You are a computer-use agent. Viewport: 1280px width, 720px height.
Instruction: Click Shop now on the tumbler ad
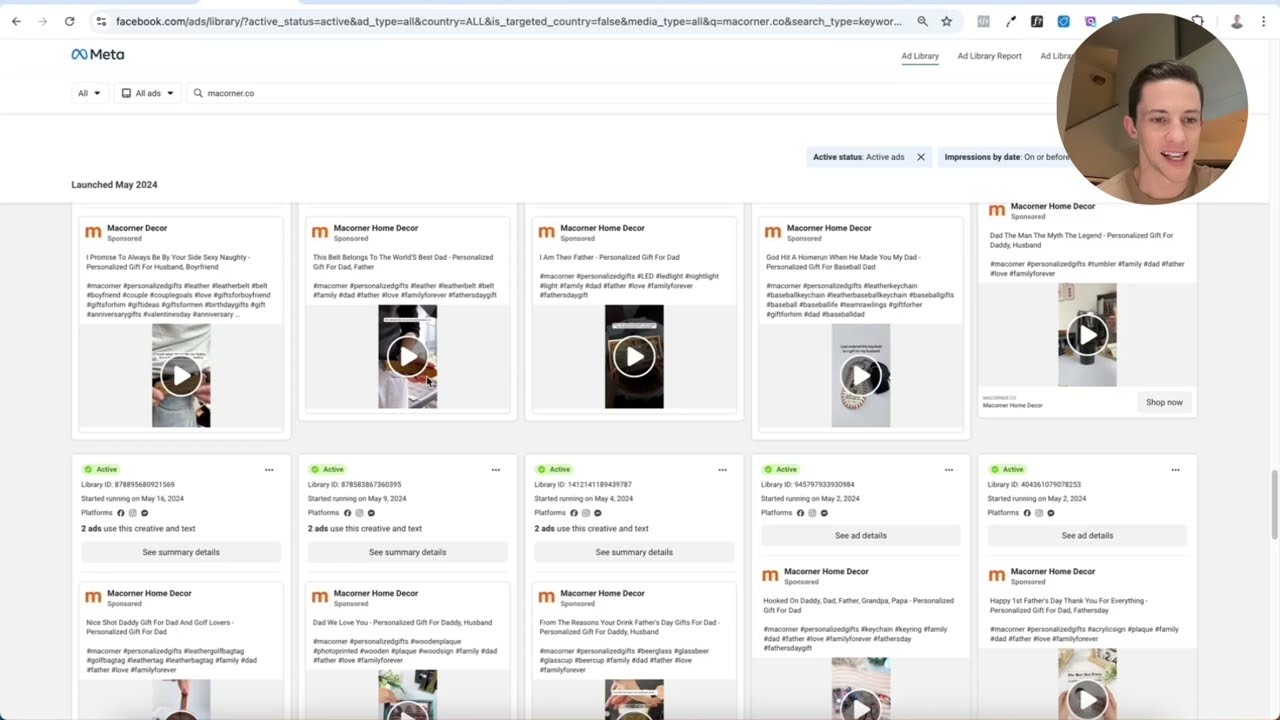[1164, 402]
